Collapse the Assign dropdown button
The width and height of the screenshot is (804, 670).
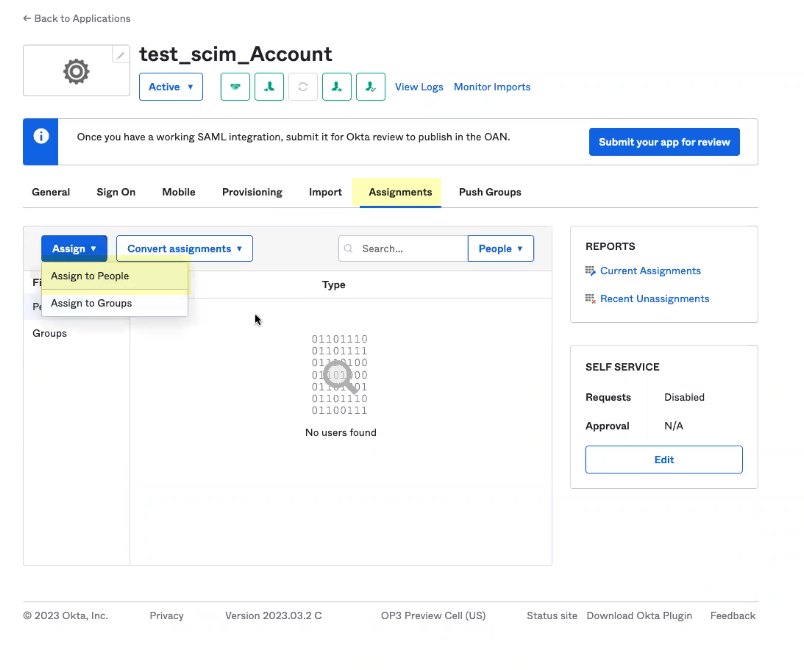click(x=74, y=249)
